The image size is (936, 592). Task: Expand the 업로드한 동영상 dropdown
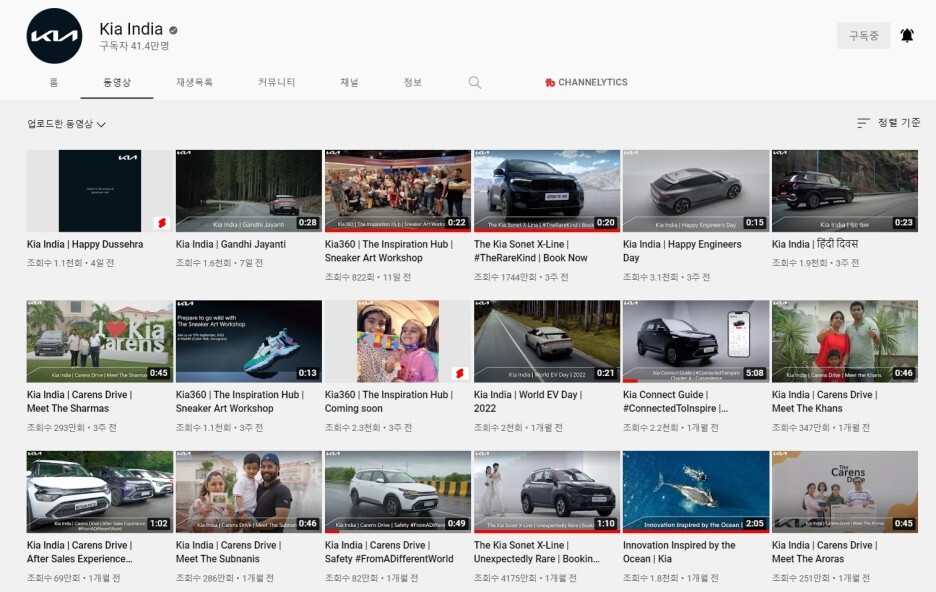pos(66,124)
